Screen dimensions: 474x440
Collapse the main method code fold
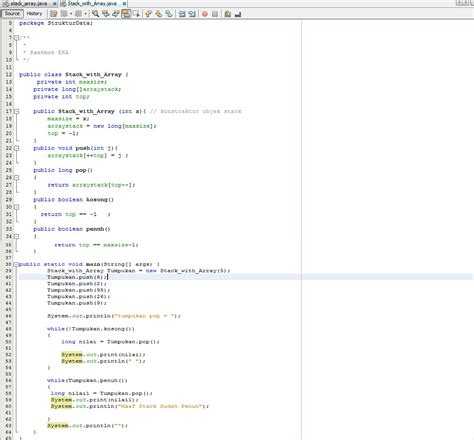click(16, 264)
